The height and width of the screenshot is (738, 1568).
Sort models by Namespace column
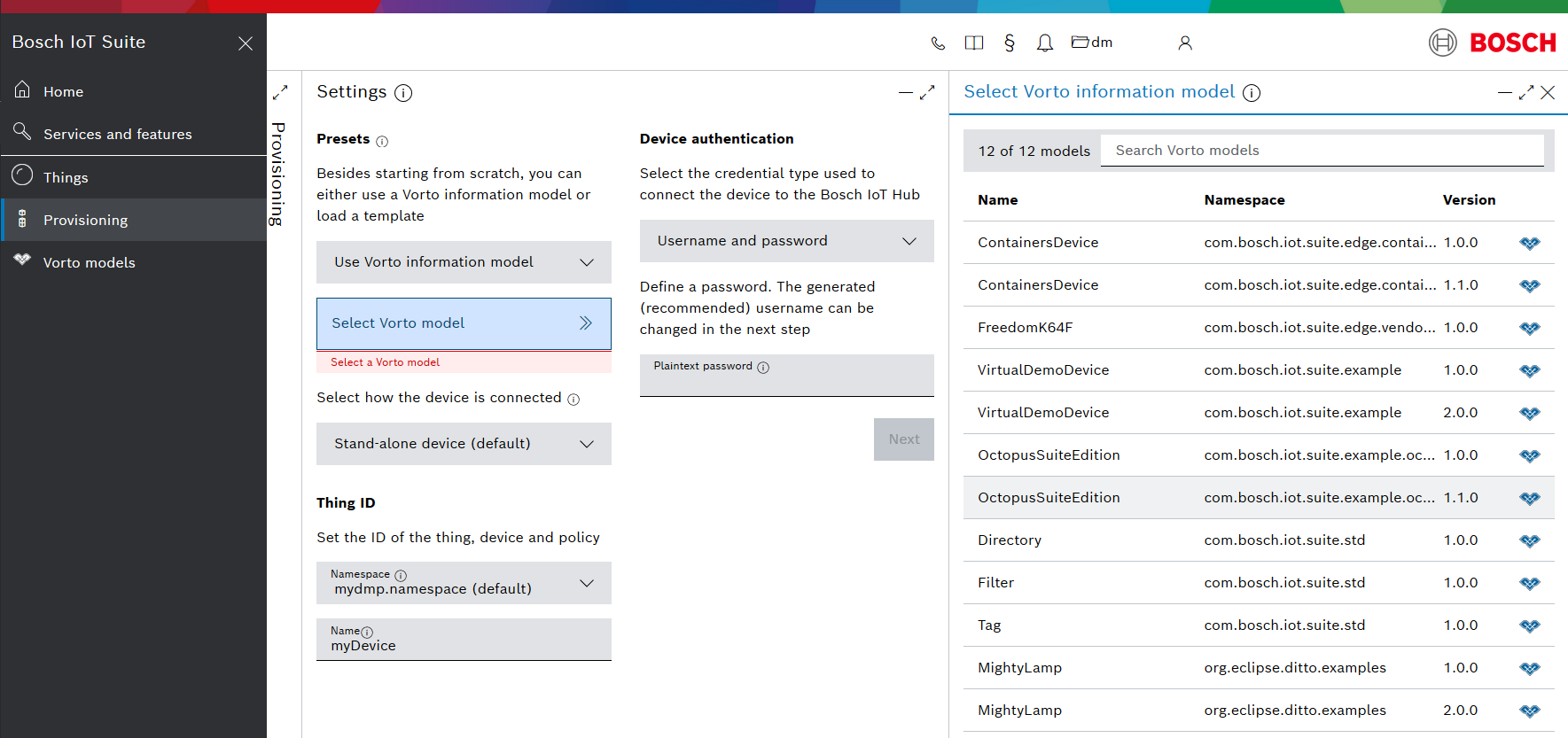pyautogui.click(x=1244, y=200)
